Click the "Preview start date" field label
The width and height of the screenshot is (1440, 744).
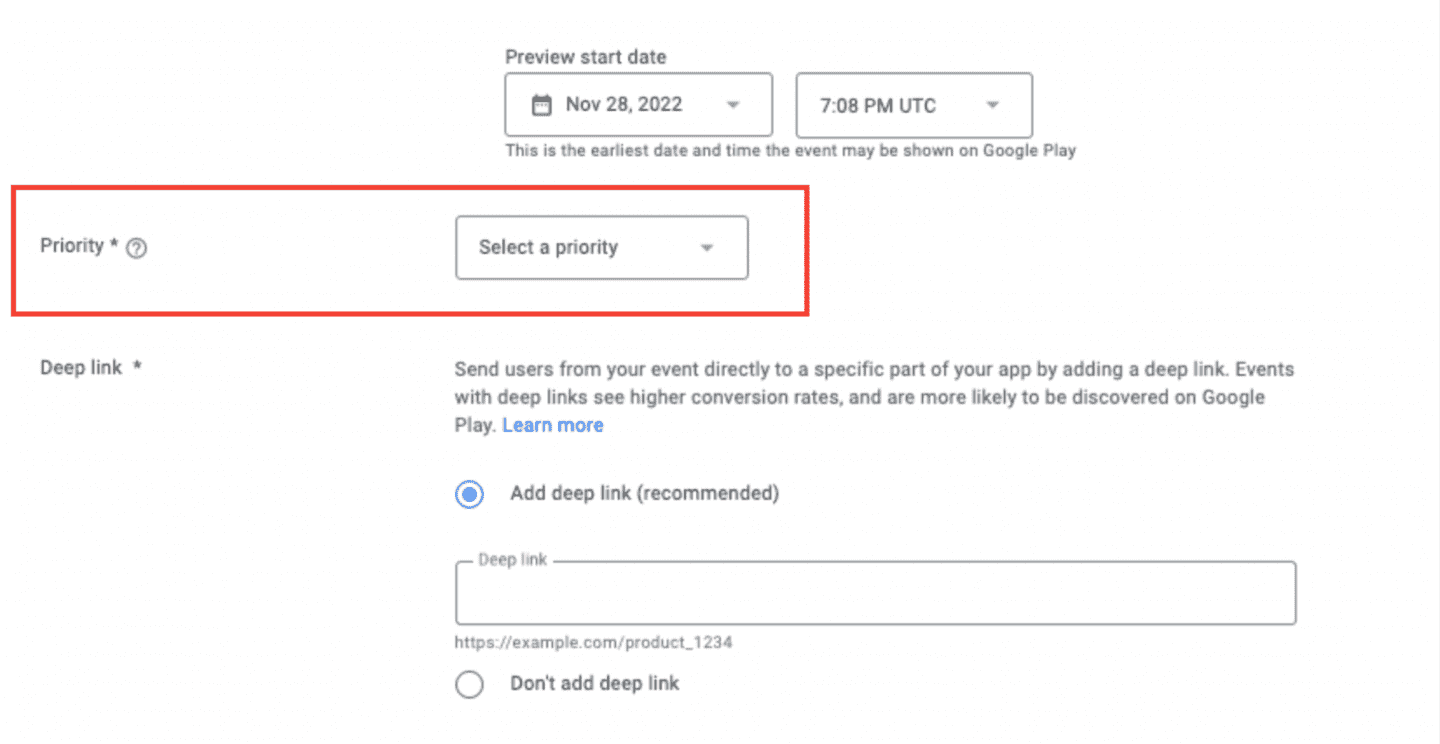point(585,57)
